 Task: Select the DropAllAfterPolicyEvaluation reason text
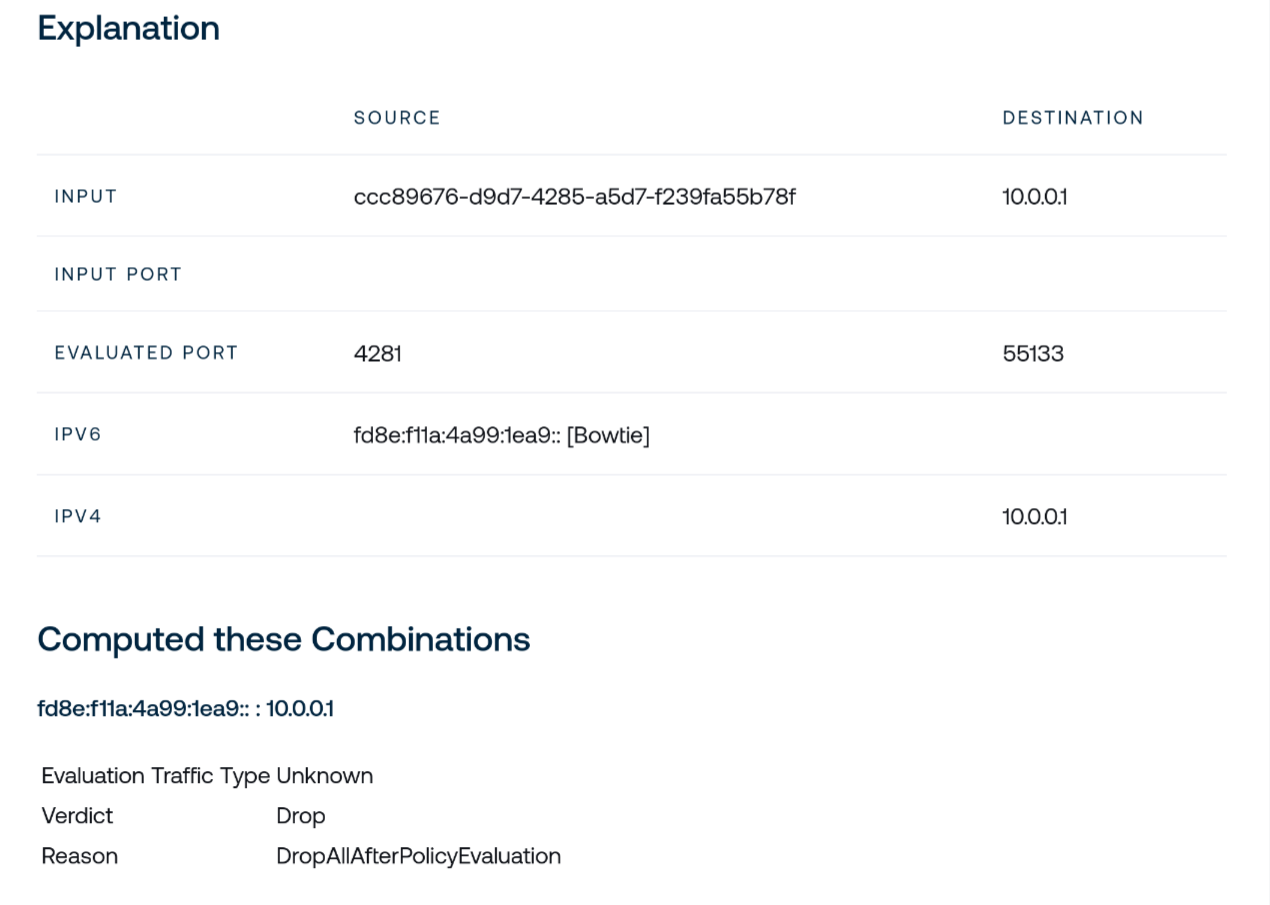click(x=418, y=856)
